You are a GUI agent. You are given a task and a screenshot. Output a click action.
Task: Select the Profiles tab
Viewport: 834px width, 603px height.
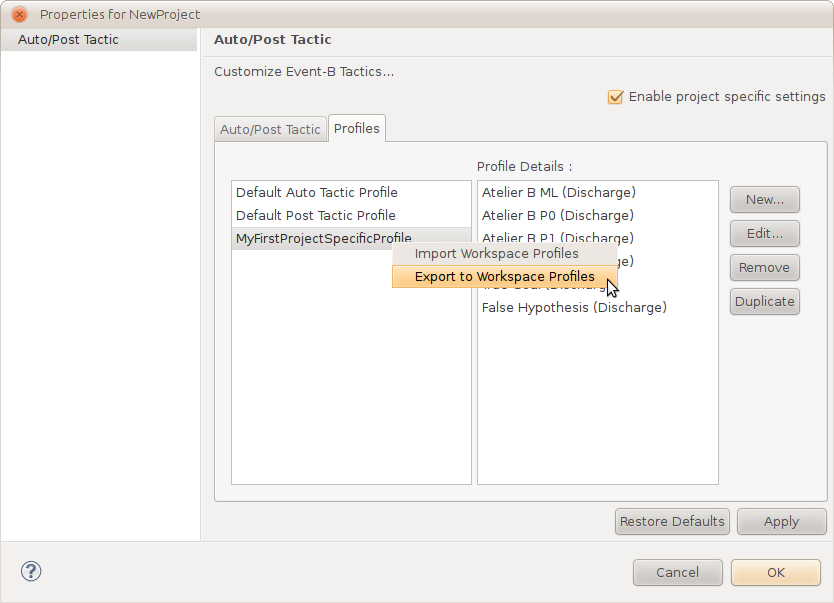tap(357, 128)
